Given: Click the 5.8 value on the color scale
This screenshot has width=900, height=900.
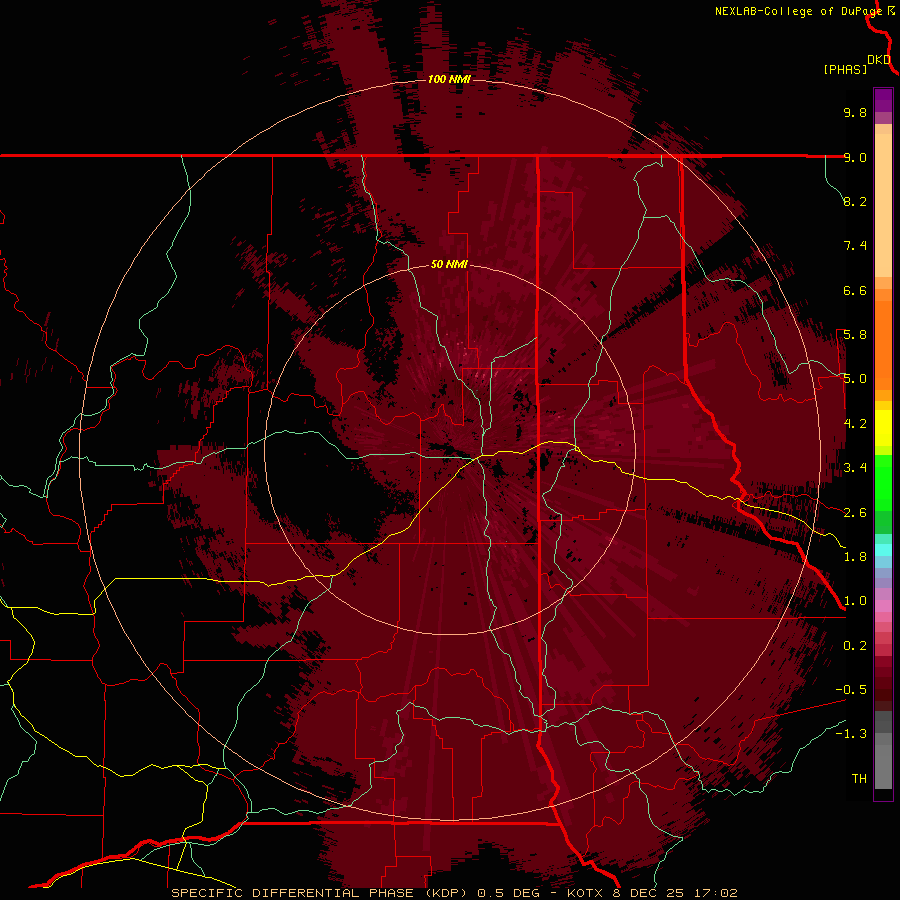Looking at the screenshot, I should pos(855,335).
